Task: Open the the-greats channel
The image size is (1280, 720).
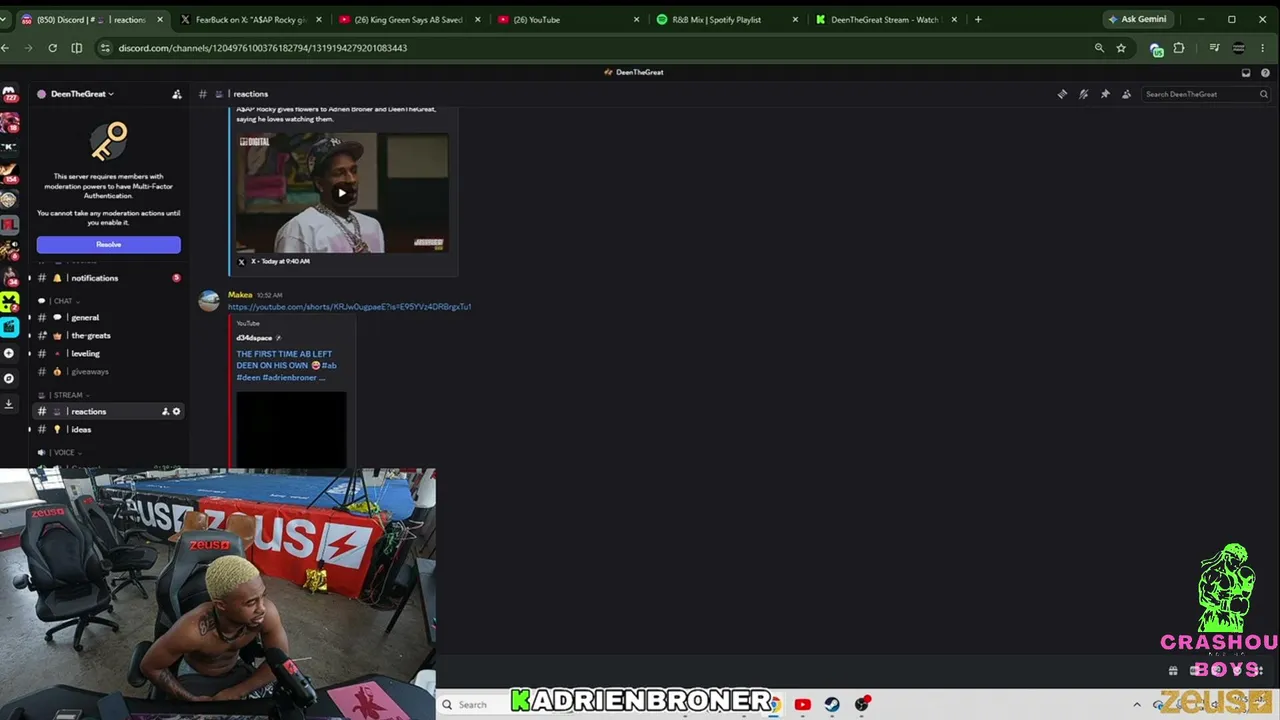Action: click(x=109, y=335)
